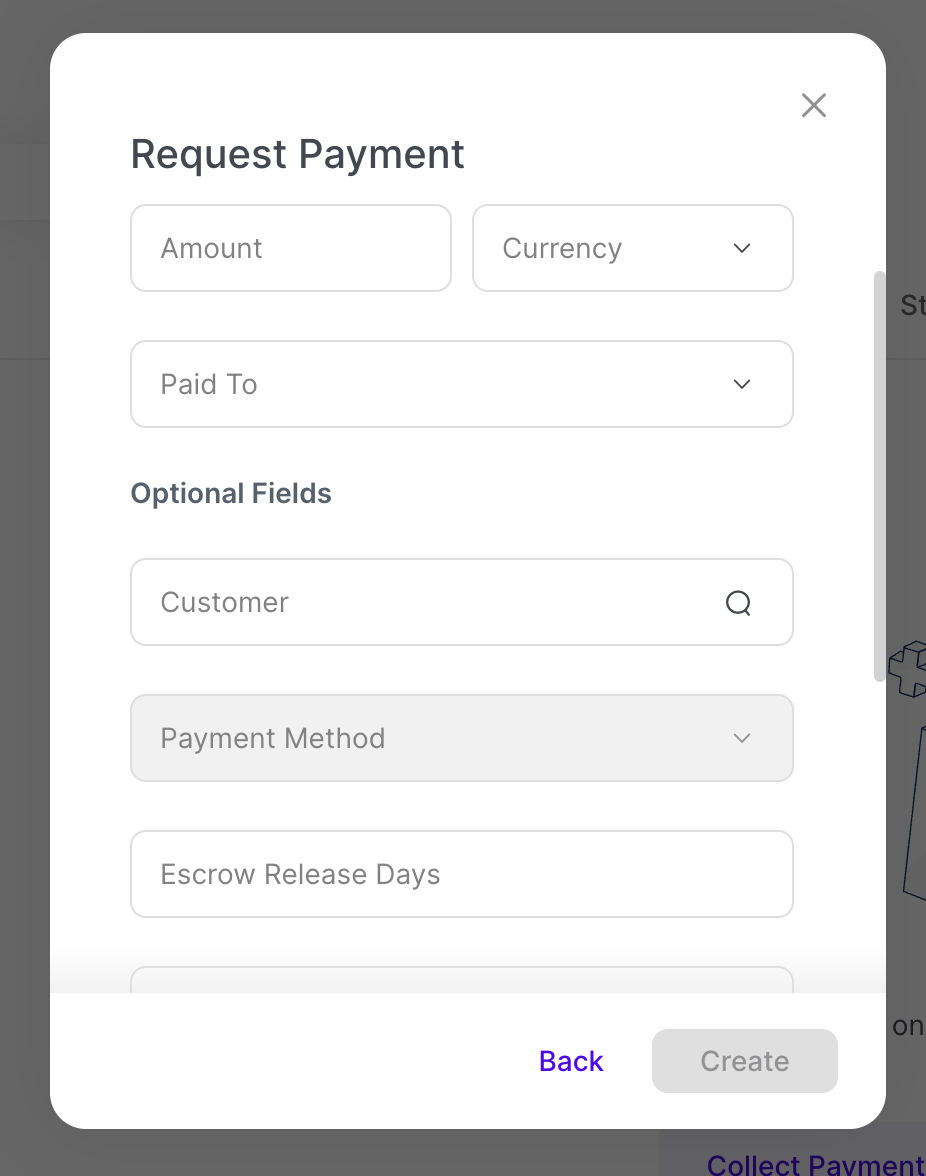The height and width of the screenshot is (1176, 926).
Task: Click the plus-shaped illustration at right edge
Action: (908, 669)
